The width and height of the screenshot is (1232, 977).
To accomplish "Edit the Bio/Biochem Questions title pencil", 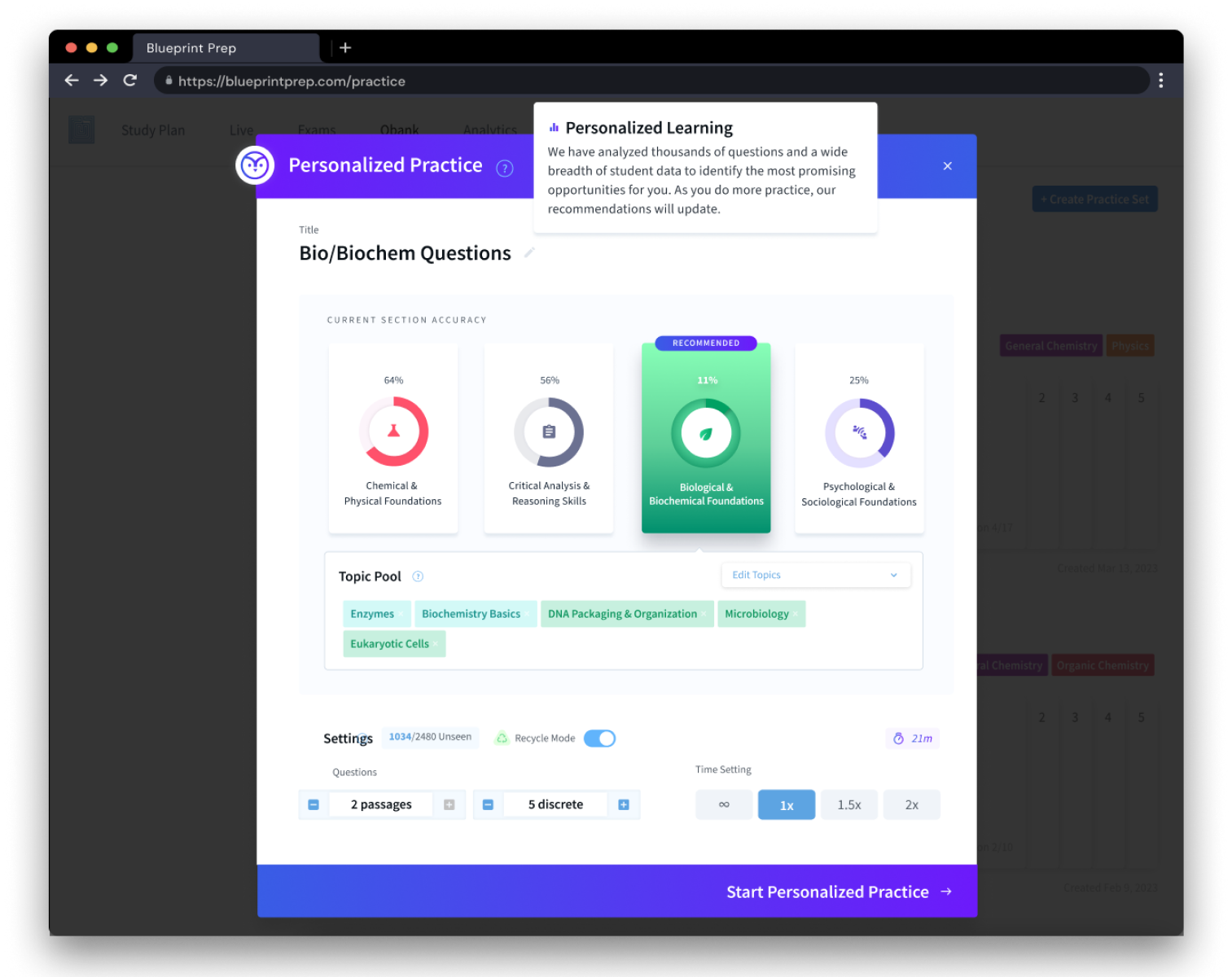I will tap(528, 253).
